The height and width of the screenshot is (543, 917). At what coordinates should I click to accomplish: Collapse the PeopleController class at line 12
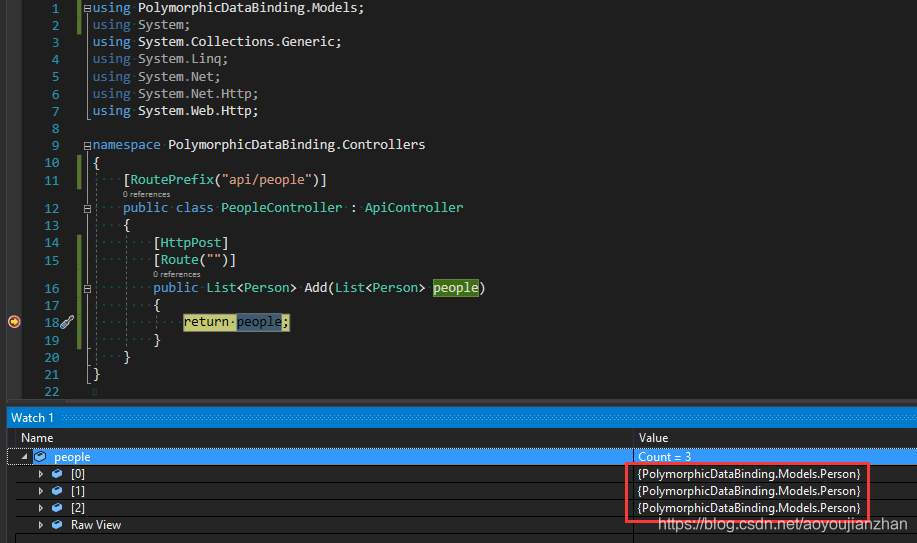click(87, 208)
